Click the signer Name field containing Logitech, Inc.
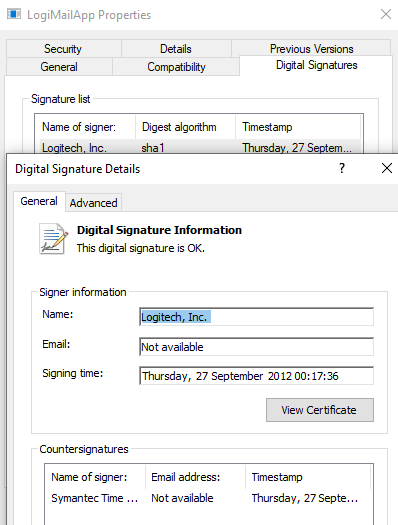The width and height of the screenshot is (398, 525). pyautogui.click(x=256, y=317)
